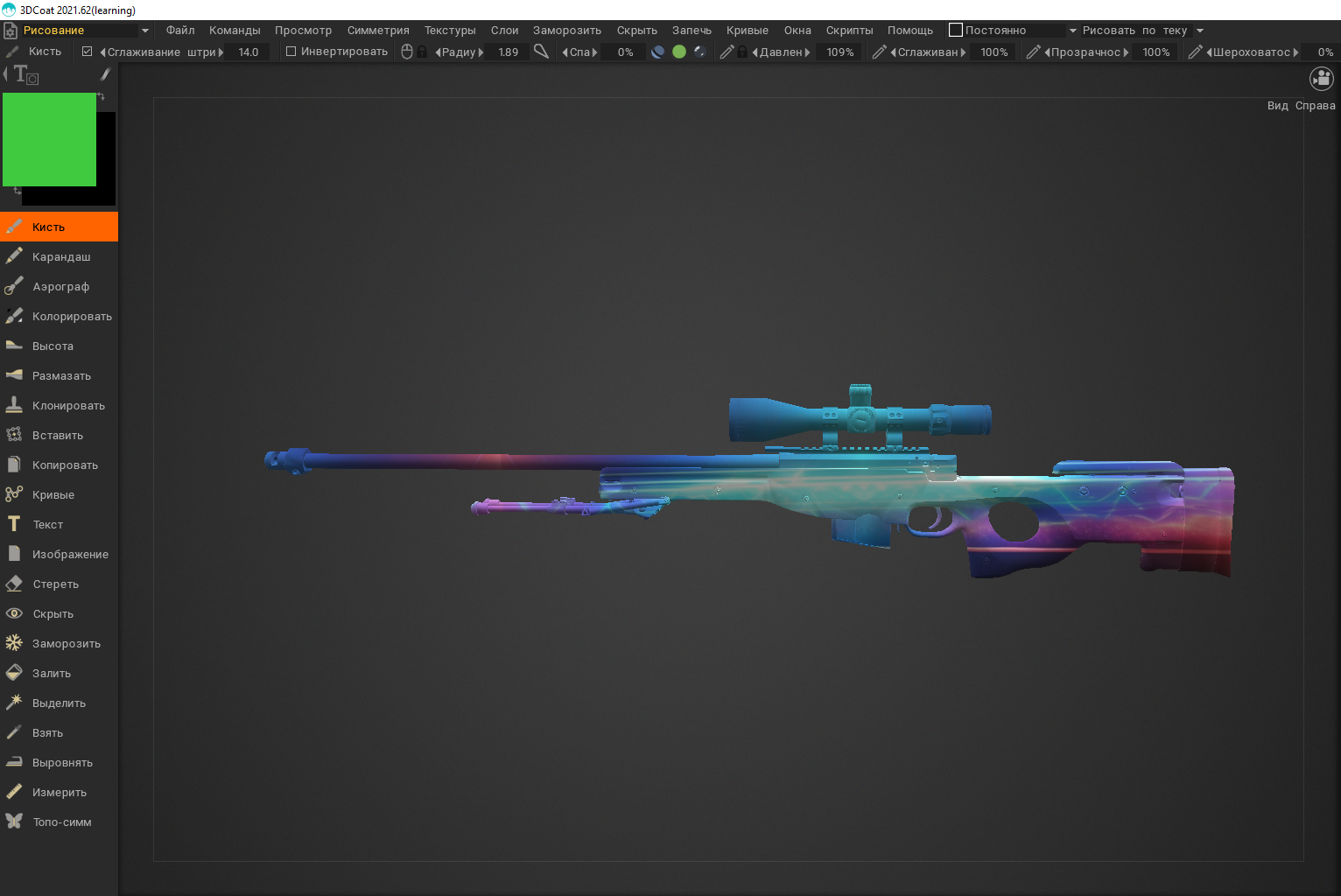1341x896 pixels.
Task: Pick the Измерить measure tool
Action: click(x=59, y=792)
